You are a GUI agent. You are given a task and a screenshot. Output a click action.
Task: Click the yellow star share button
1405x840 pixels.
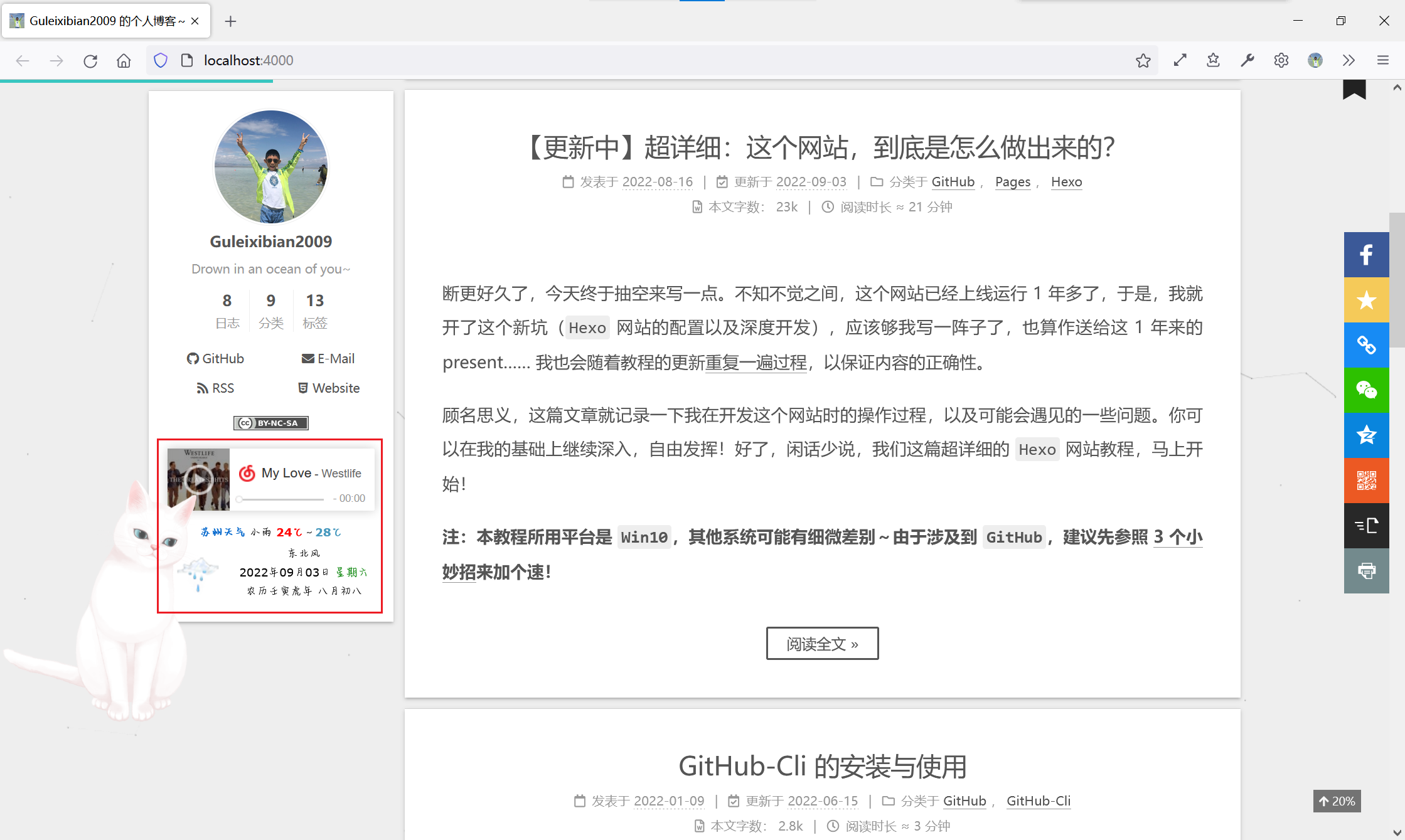point(1366,300)
